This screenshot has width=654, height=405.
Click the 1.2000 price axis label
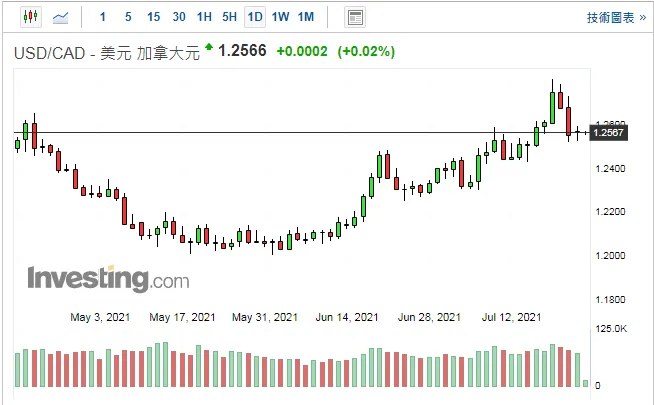610,255
